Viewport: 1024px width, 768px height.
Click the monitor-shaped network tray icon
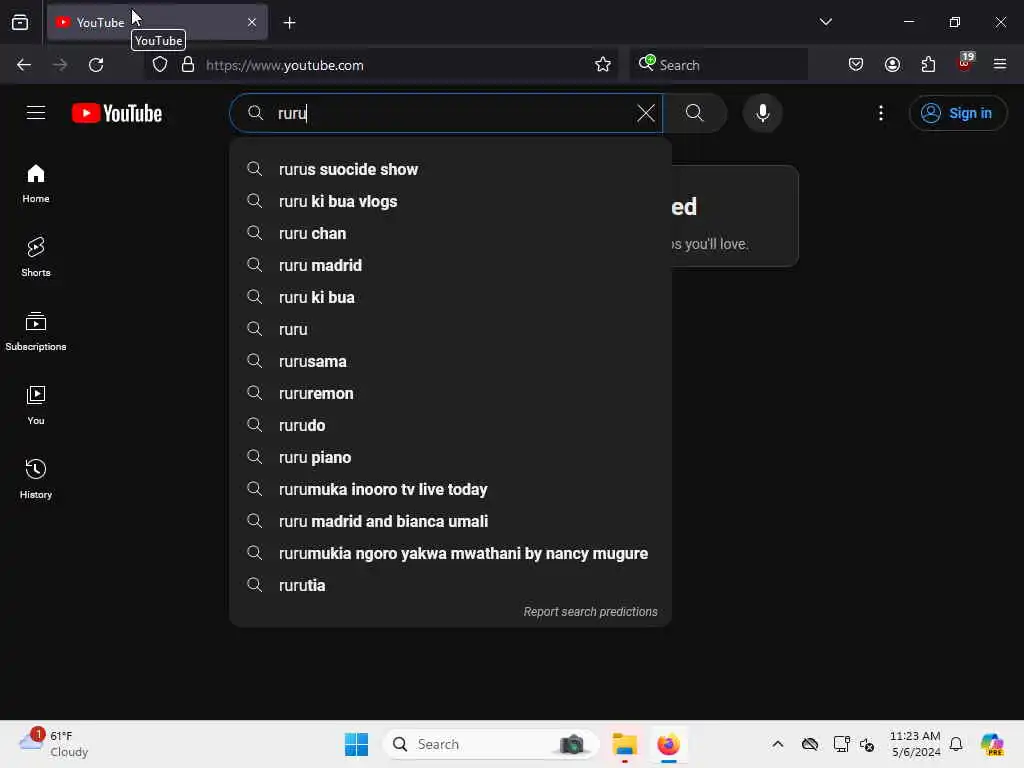(x=841, y=744)
